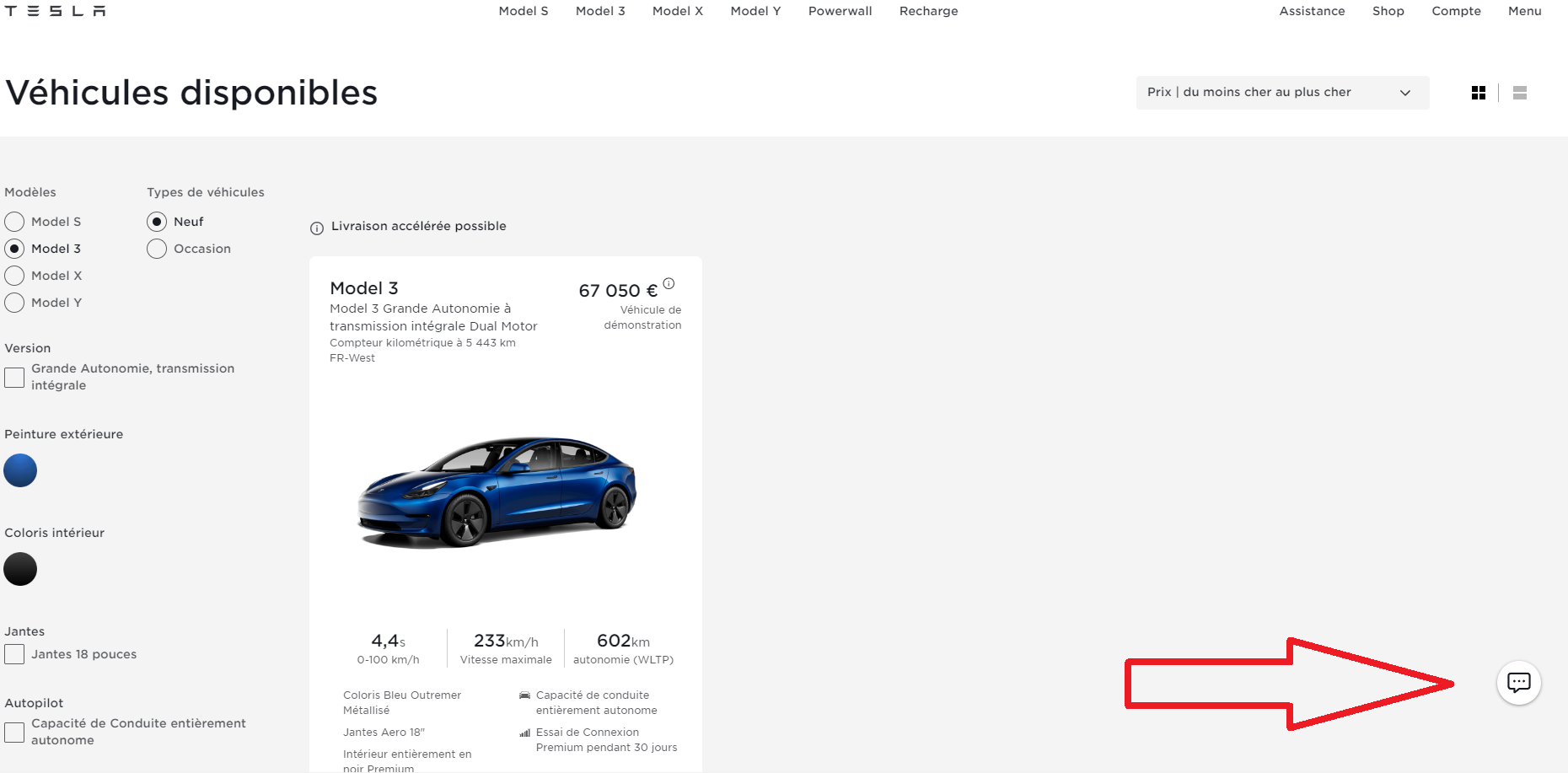Go to Powerwall page
Screen dimensions: 1568x773
point(840,11)
